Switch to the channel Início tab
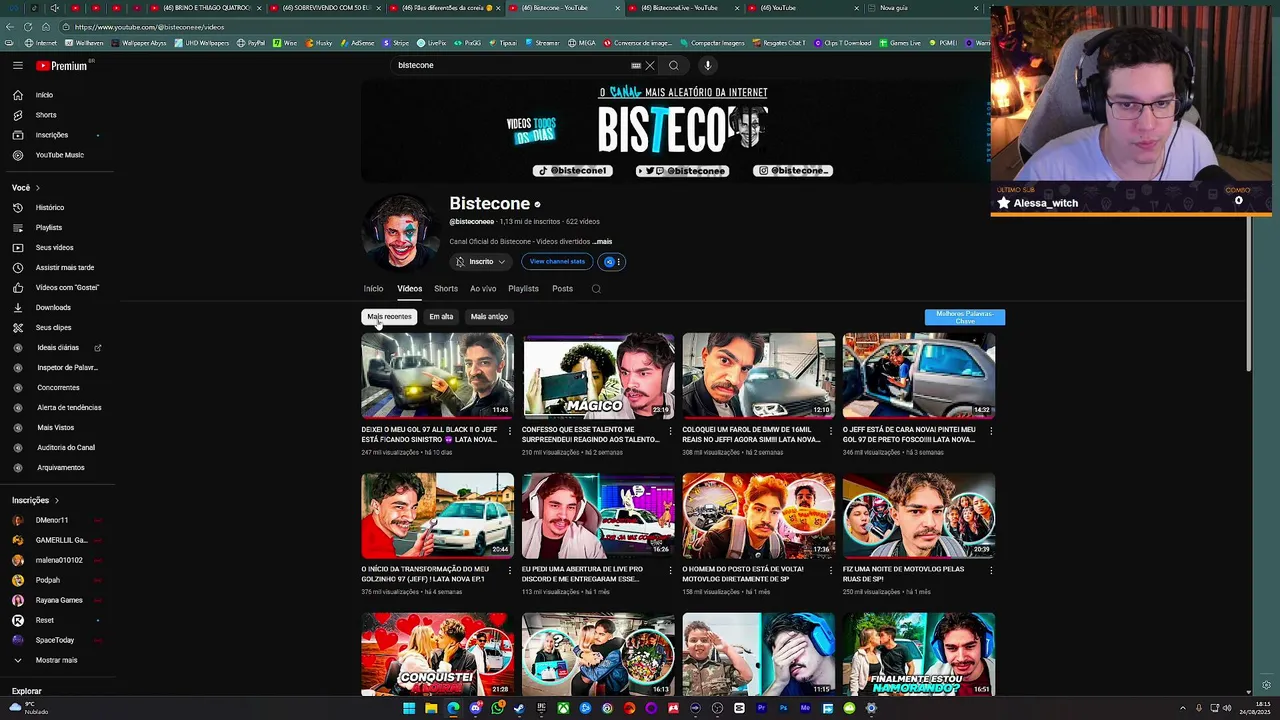 (373, 289)
